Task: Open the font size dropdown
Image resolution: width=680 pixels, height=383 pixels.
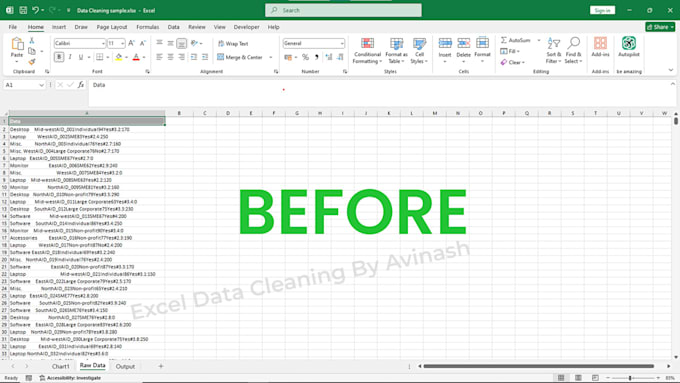Action: pos(123,43)
